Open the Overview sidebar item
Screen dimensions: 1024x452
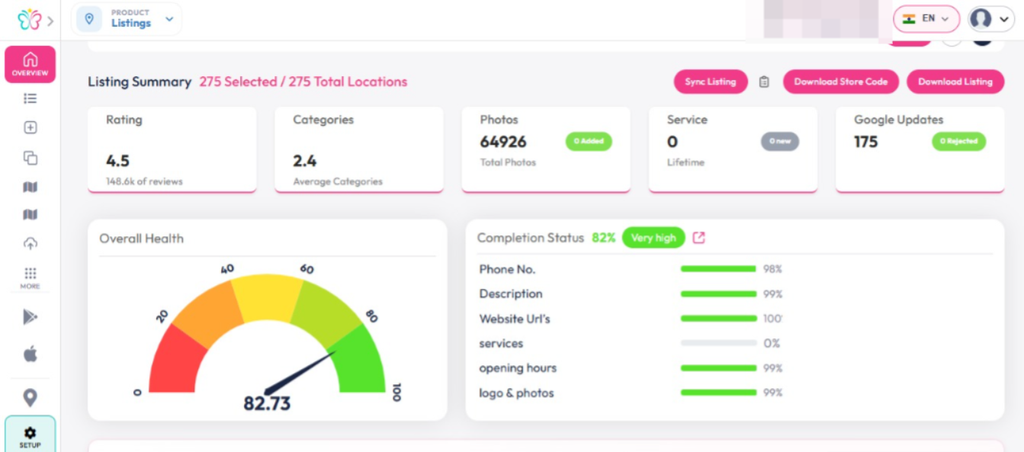pyautogui.click(x=30, y=64)
